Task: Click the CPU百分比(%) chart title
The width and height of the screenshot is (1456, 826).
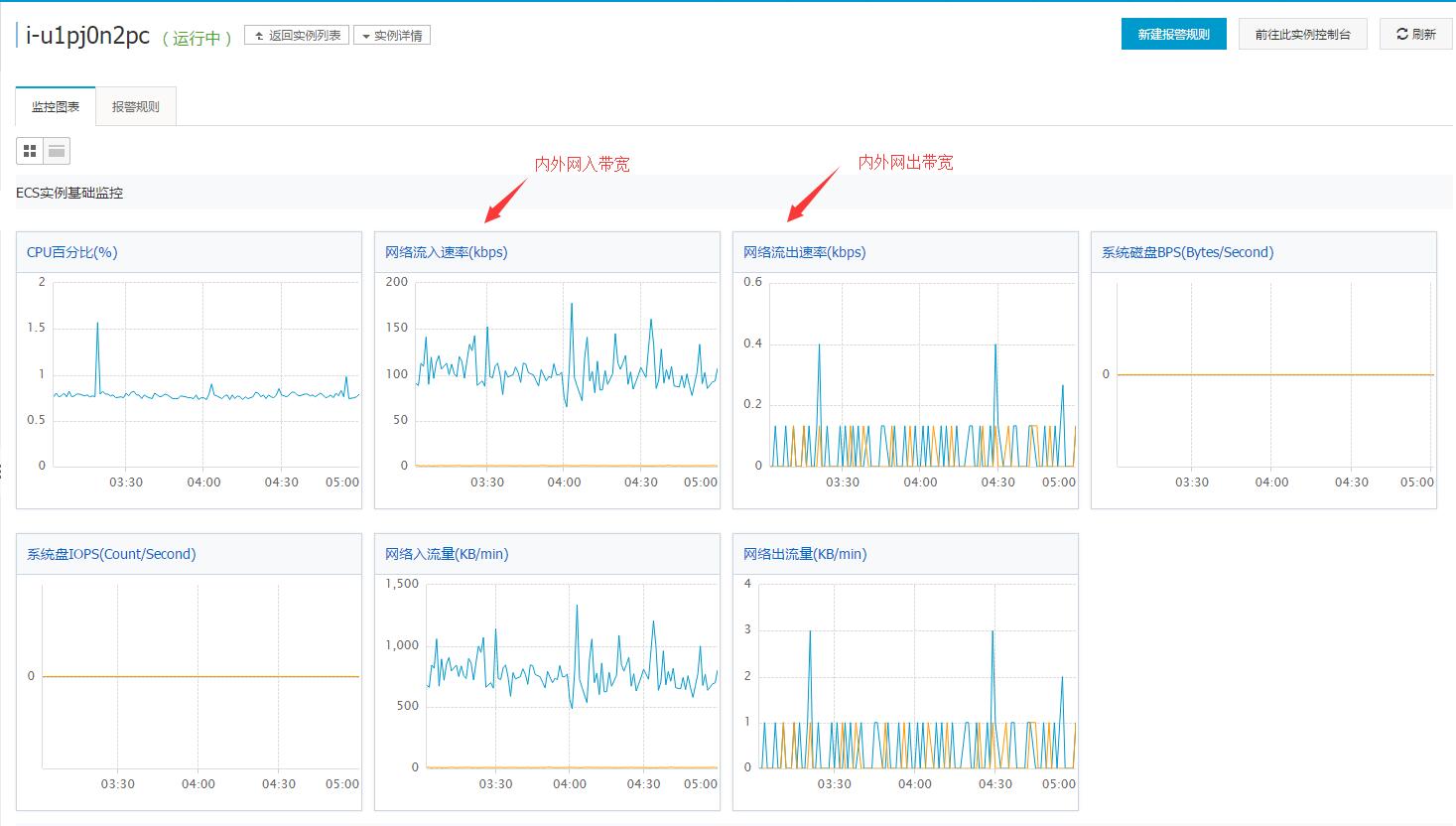Action: click(72, 252)
